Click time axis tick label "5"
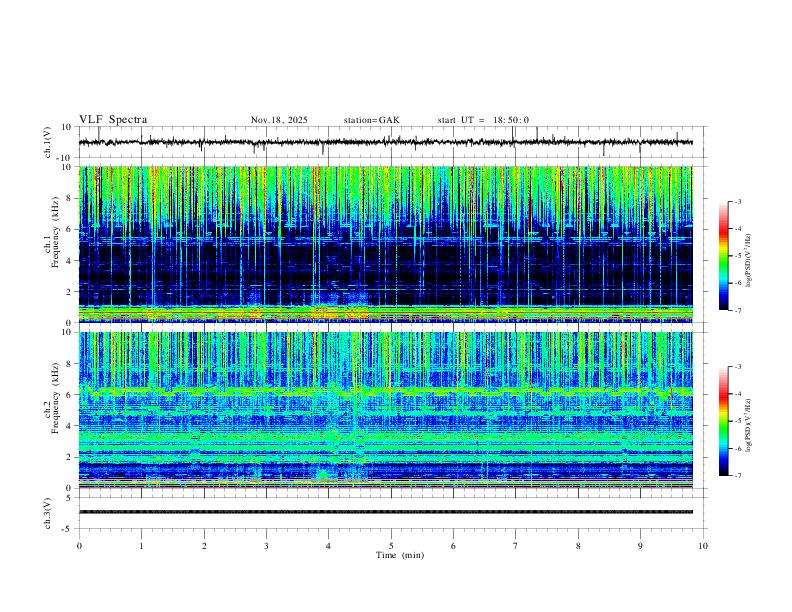This screenshot has height=612, width=792. coord(391,546)
